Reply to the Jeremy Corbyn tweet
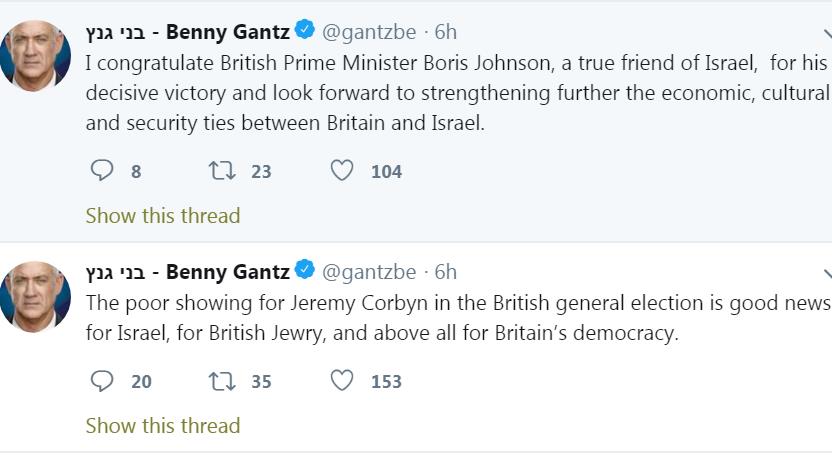 102,381
